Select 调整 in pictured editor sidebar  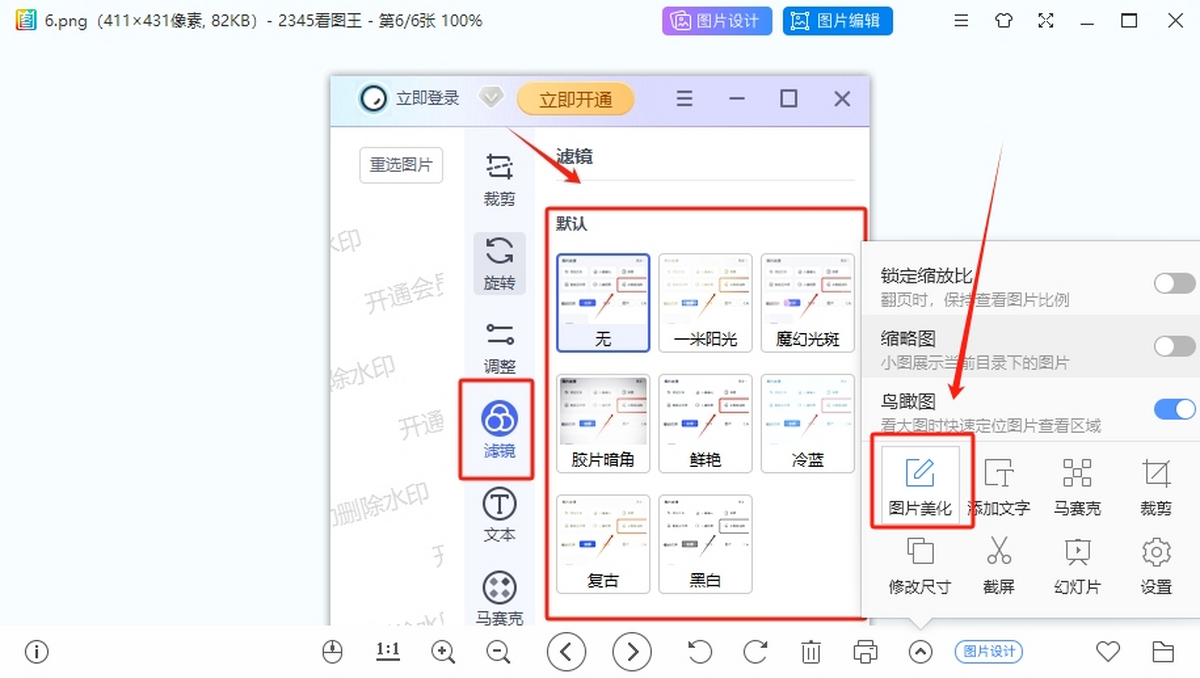[499, 347]
